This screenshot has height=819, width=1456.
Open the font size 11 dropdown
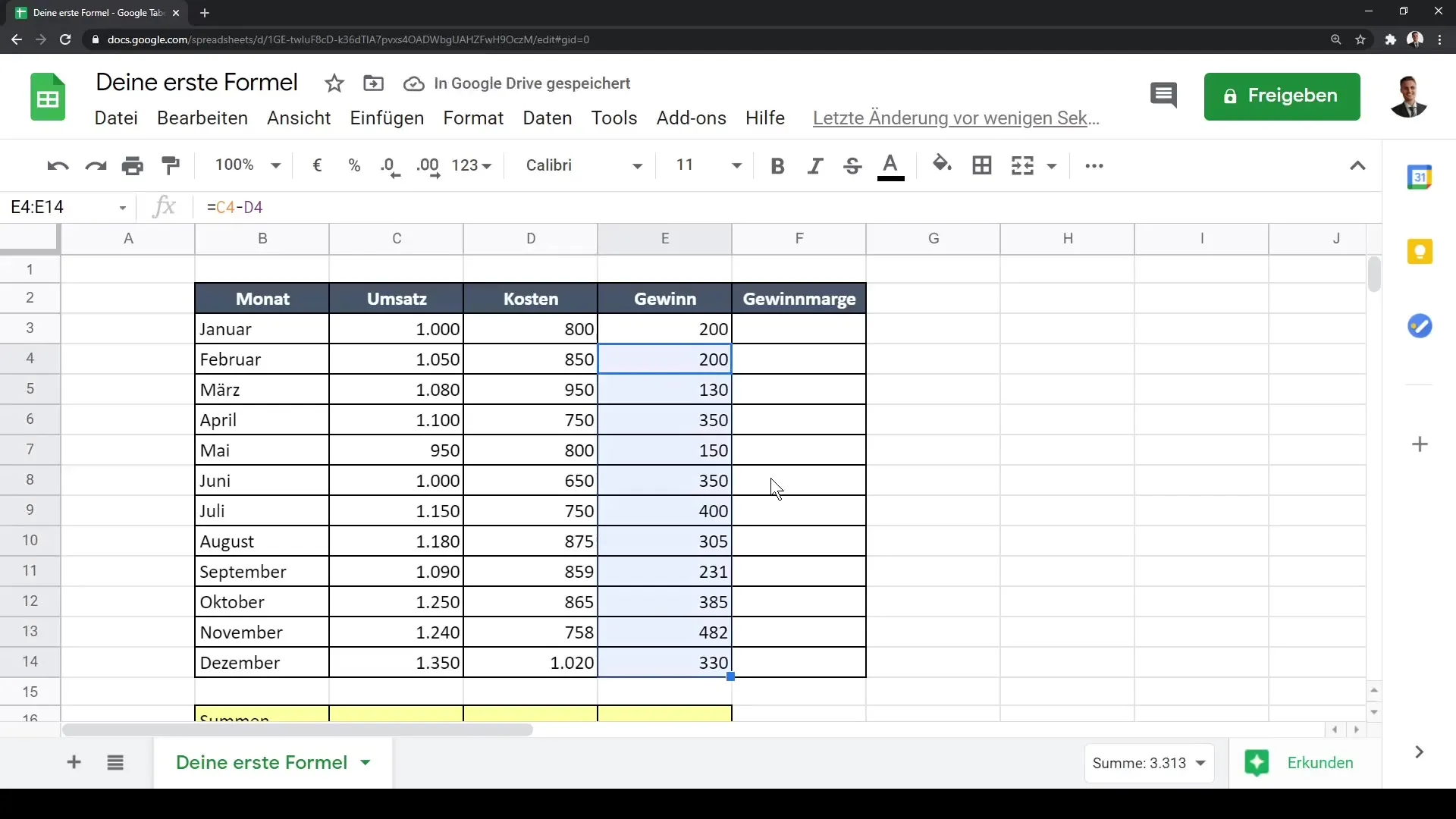click(708, 165)
